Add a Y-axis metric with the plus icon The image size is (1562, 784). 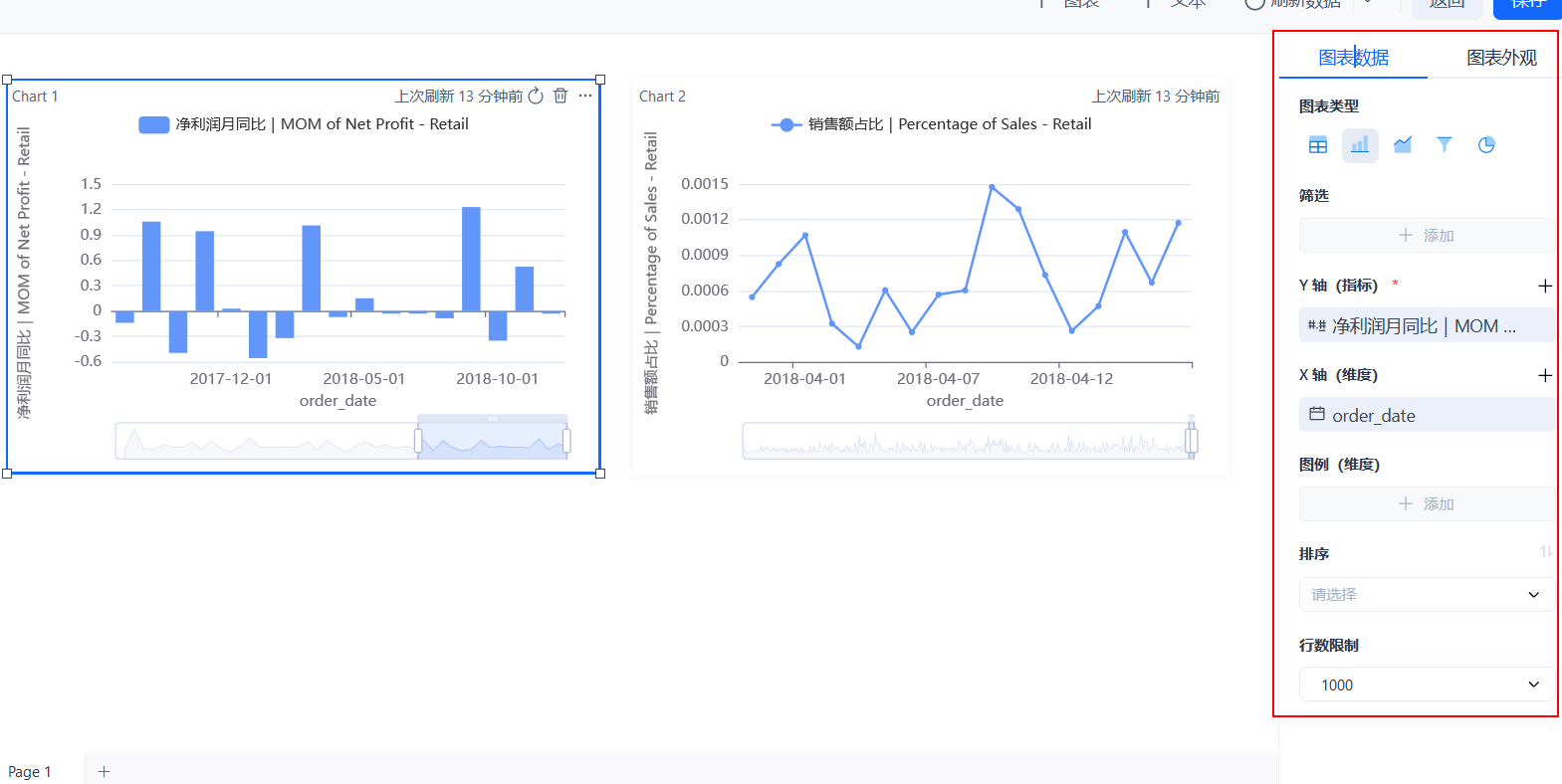coord(1545,286)
